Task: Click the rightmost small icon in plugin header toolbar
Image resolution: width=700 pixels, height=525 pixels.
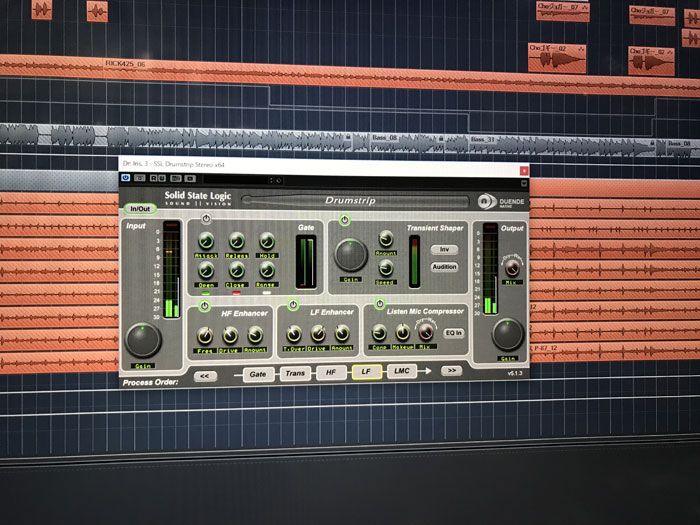Action: click(x=190, y=179)
